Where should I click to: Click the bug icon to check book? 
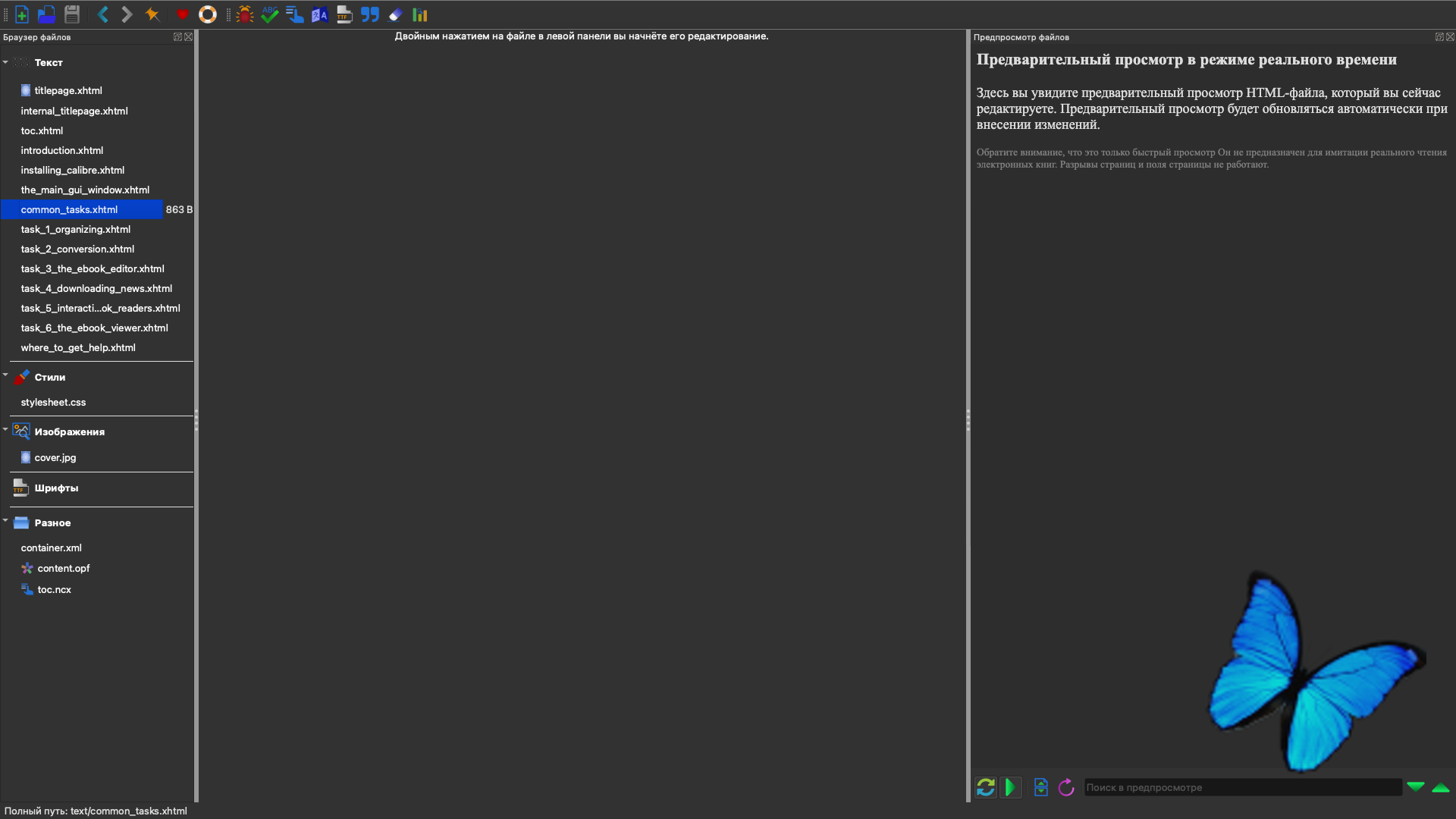(244, 14)
